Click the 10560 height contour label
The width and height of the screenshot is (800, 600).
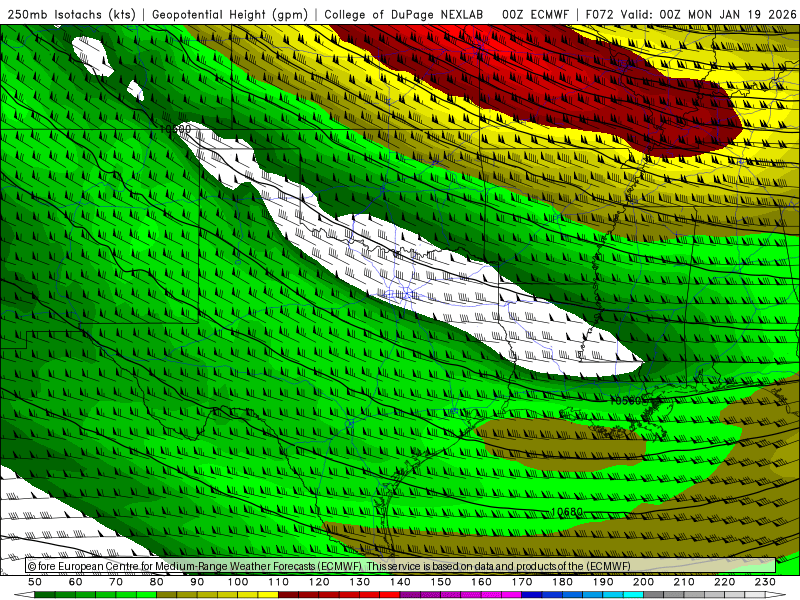(x=628, y=401)
